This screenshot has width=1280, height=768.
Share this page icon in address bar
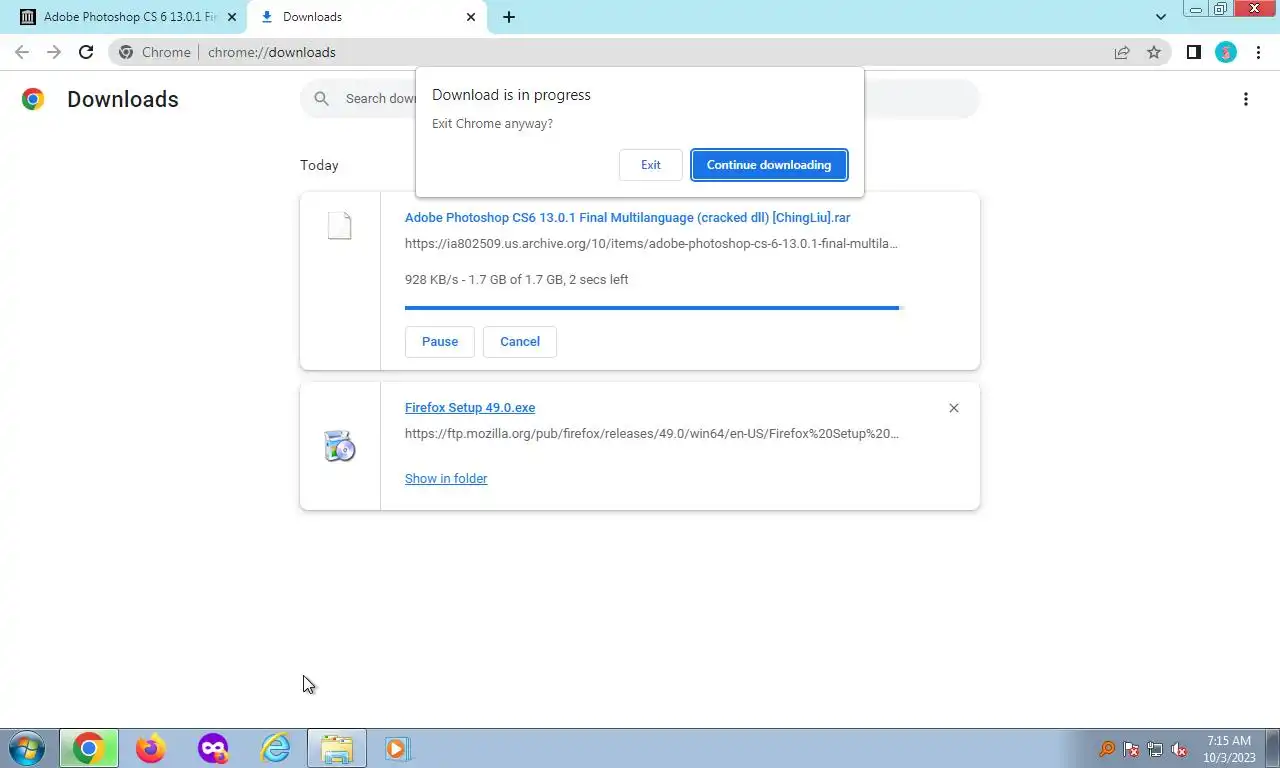coord(1122,52)
